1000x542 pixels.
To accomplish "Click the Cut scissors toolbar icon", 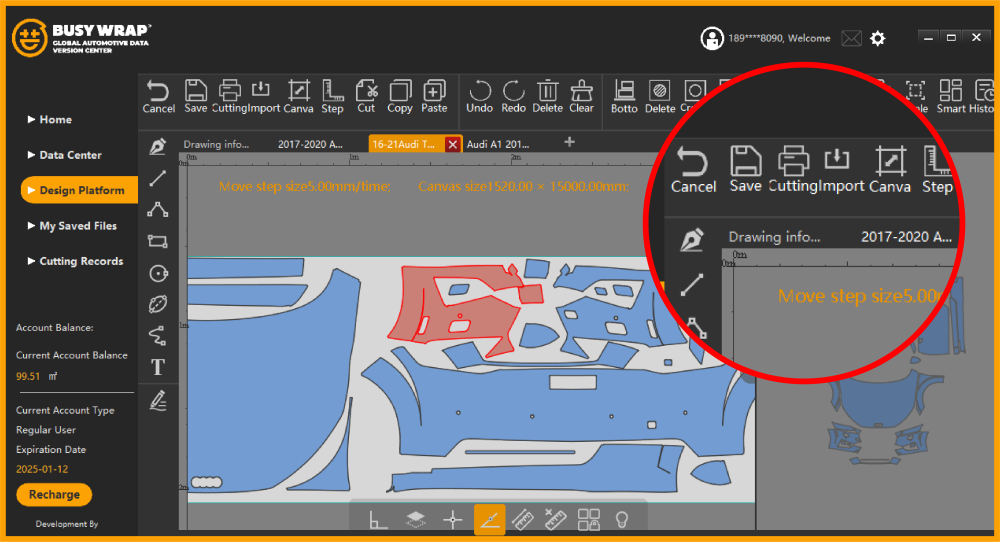I will [366, 91].
